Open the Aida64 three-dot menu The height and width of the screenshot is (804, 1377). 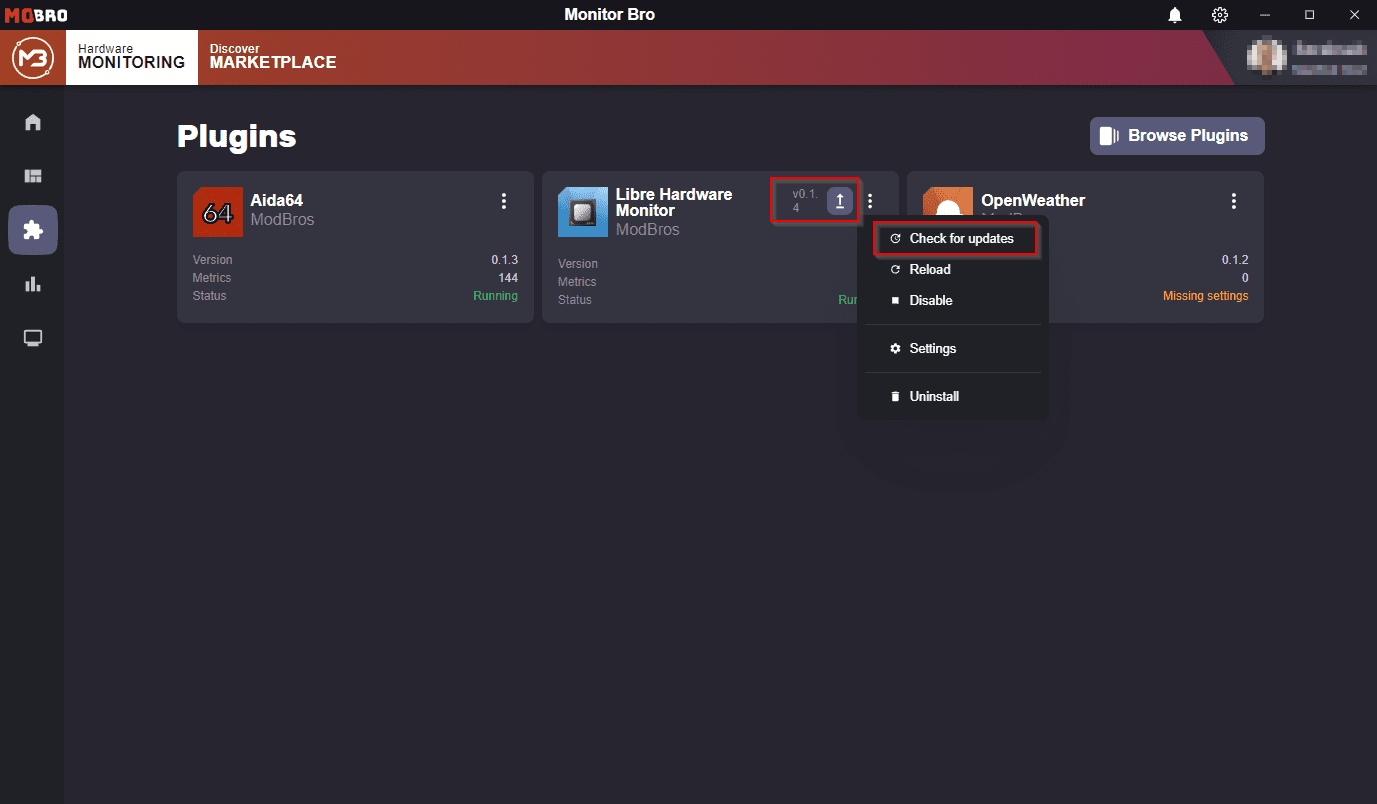504,201
